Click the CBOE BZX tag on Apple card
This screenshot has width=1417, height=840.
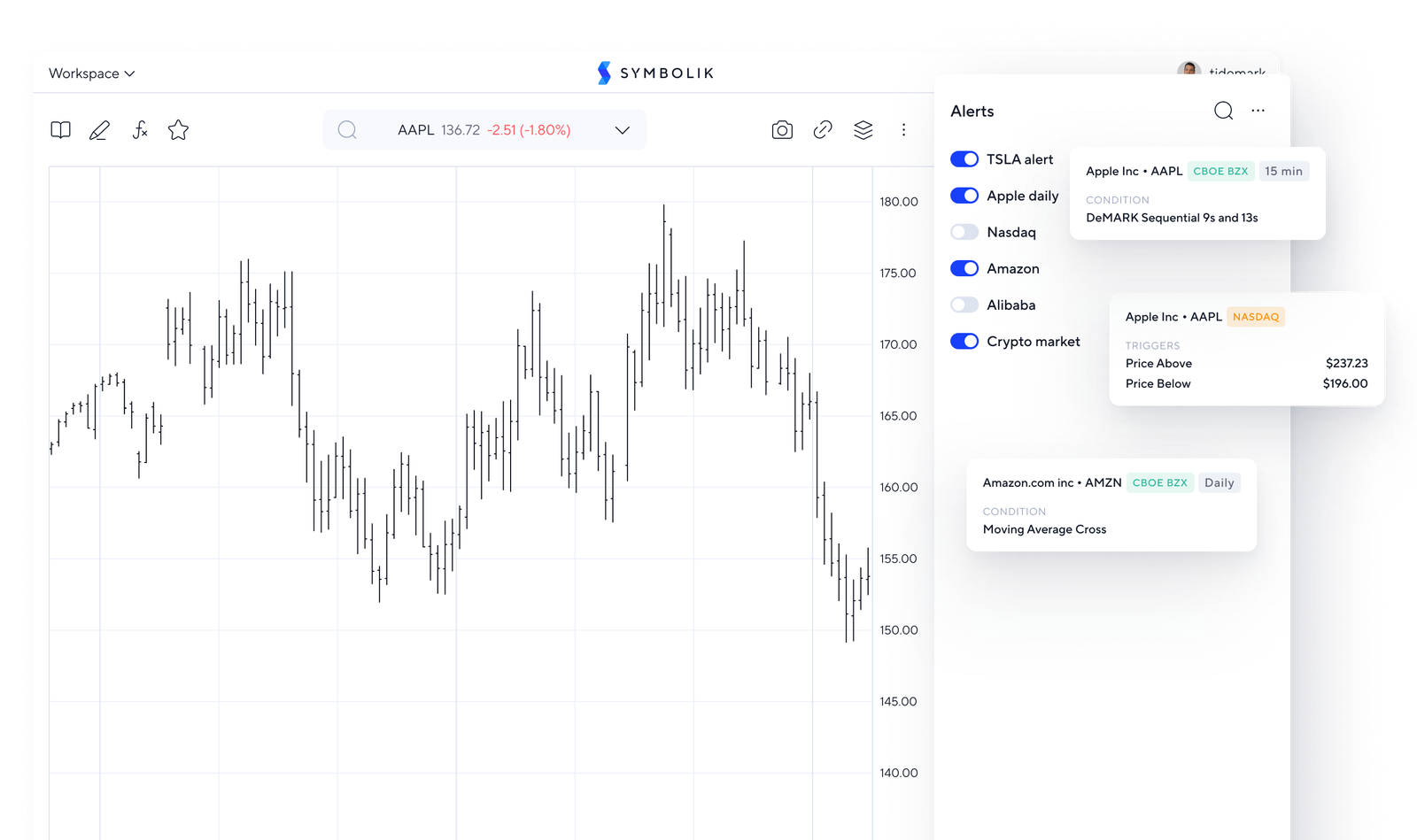click(x=1220, y=171)
